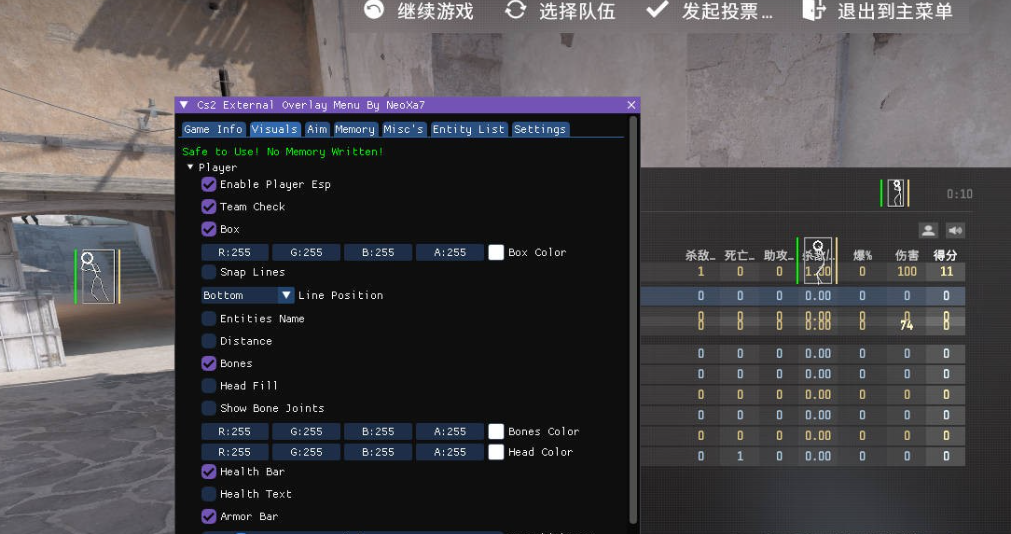Click Head Color G:255 field

[306, 452]
